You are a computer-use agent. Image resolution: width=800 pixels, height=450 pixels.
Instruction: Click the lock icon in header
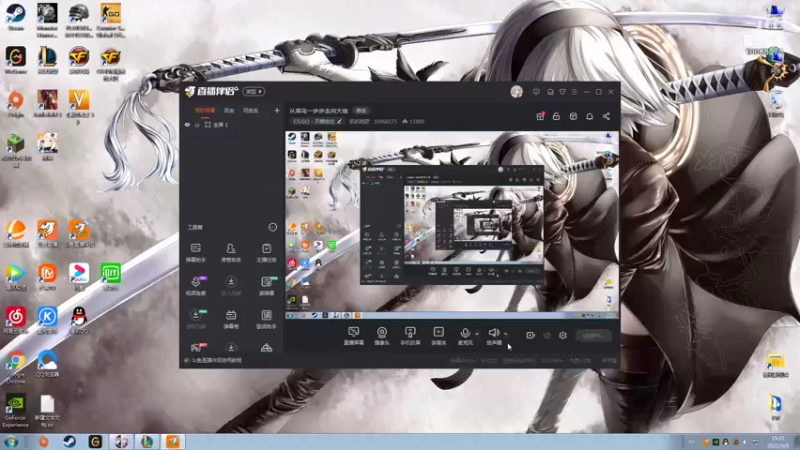click(x=556, y=116)
